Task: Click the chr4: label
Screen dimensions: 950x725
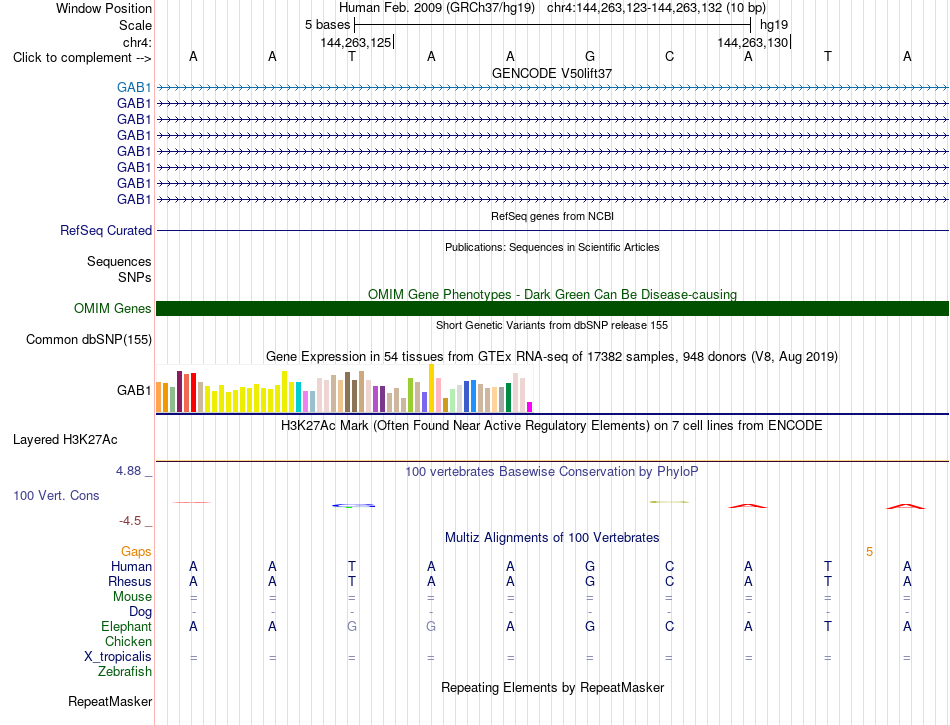Action: click(x=137, y=42)
